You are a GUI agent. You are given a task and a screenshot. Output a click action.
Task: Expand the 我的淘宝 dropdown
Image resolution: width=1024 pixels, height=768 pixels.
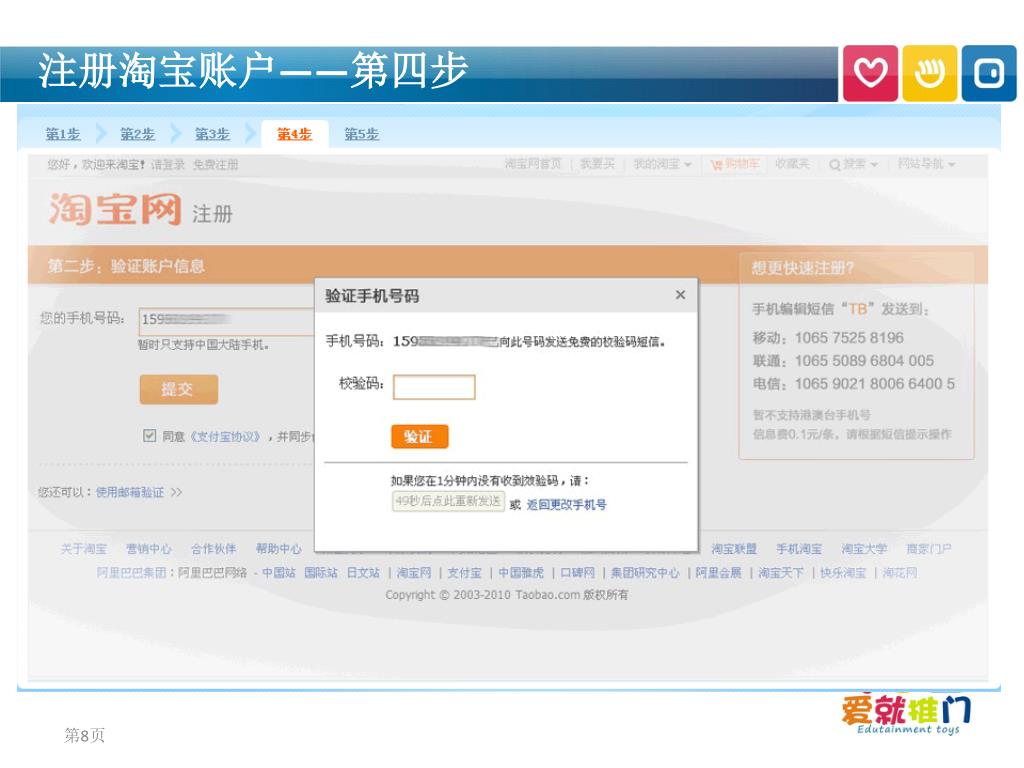pos(662,164)
